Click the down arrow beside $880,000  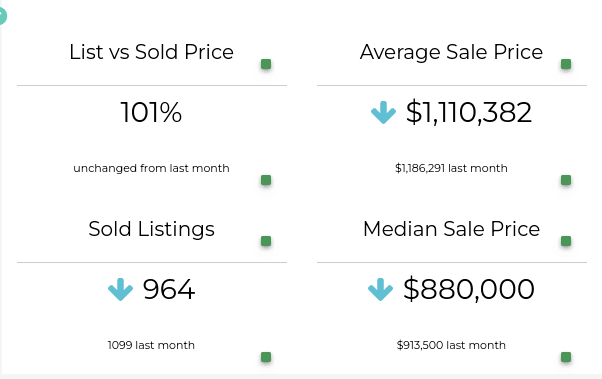click(x=380, y=289)
